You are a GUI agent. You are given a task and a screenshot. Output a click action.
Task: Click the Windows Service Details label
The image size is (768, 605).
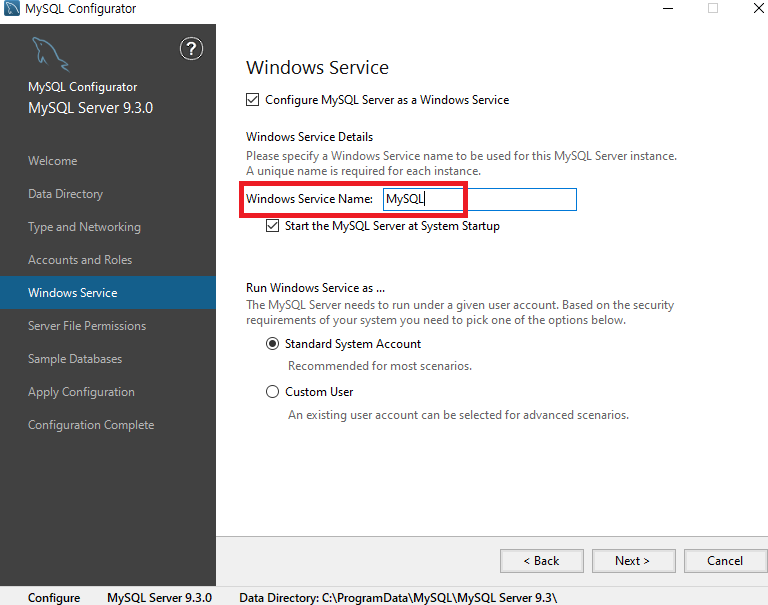coord(310,137)
